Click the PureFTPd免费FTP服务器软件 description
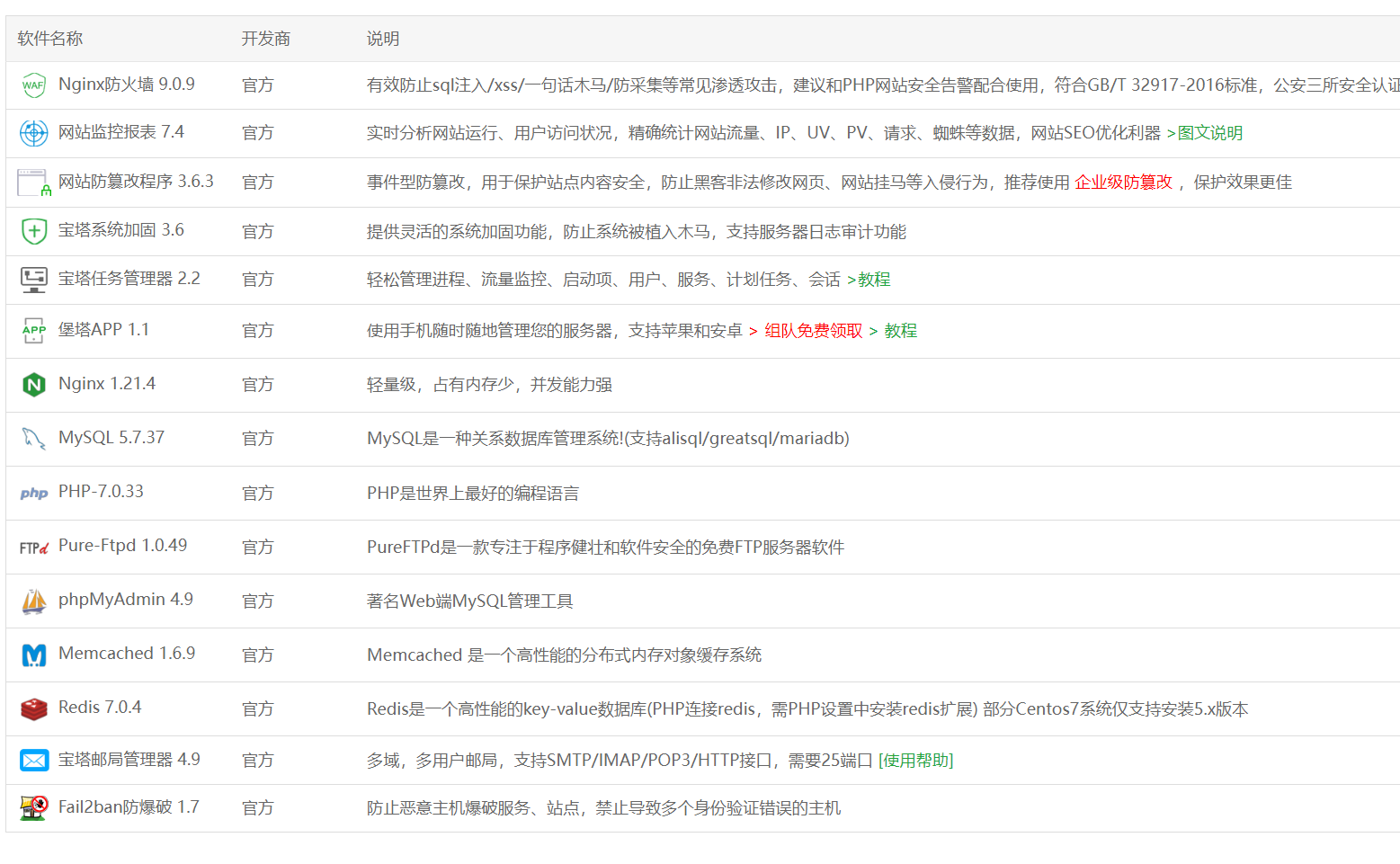This screenshot has width=1400, height=864. click(x=605, y=548)
